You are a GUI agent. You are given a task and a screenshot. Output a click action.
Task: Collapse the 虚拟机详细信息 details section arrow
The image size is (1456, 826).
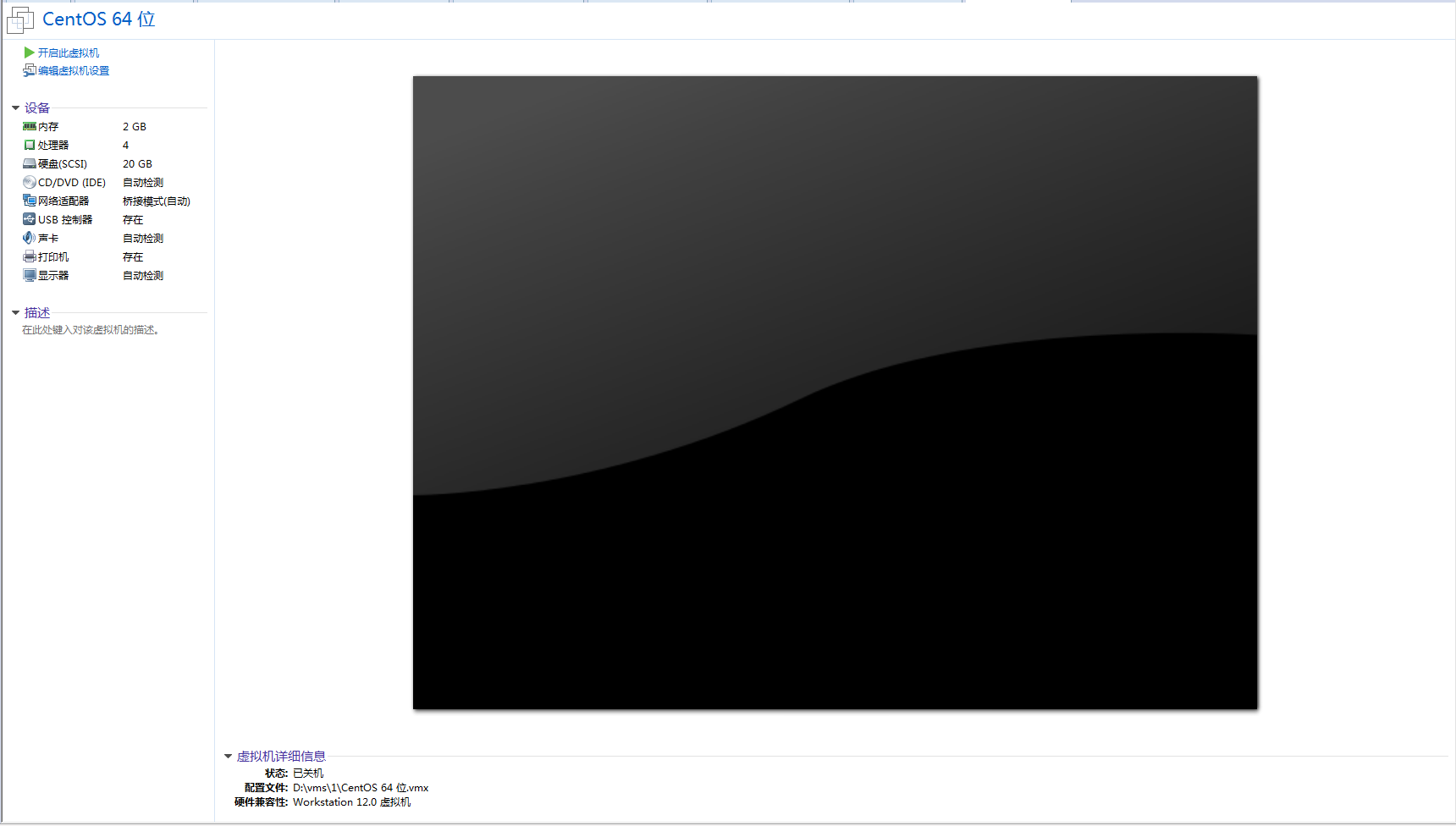pos(228,756)
